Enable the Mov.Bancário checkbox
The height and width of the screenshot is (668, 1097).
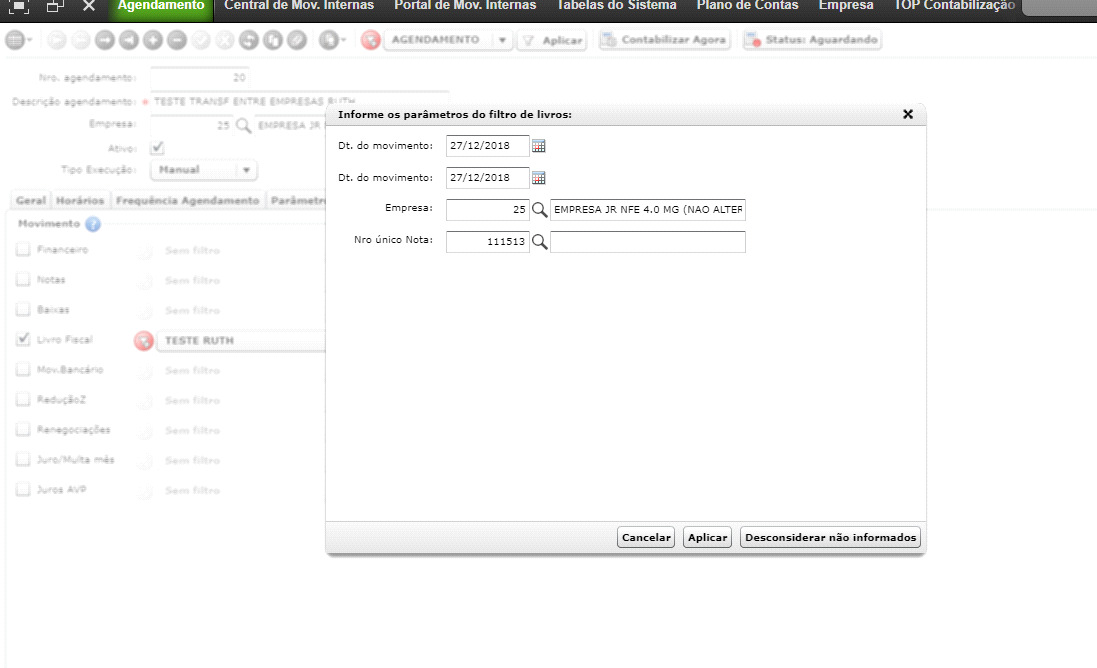(23, 369)
